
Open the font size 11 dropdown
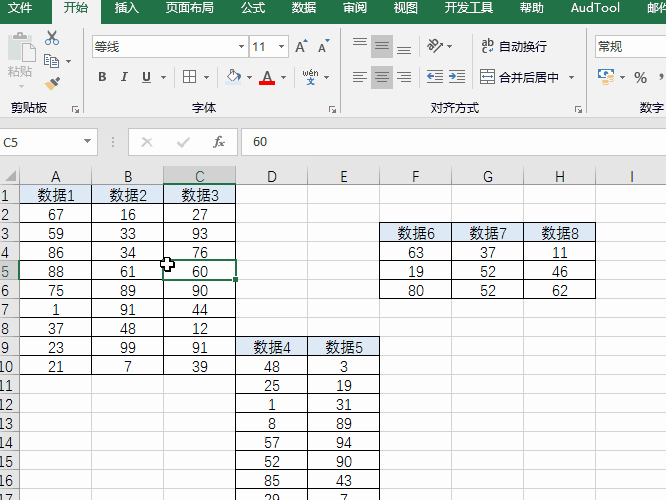[x=281, y=46]
